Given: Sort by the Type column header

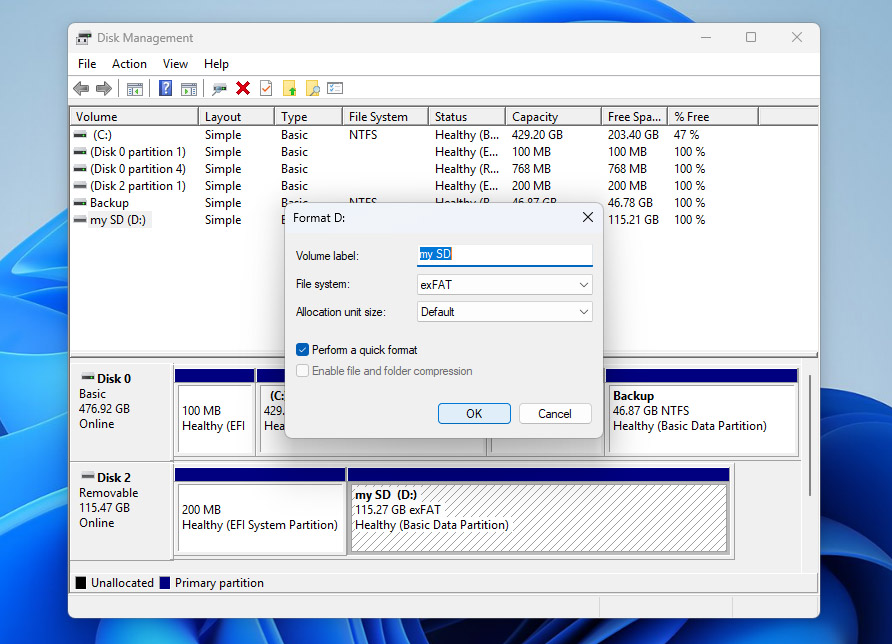Looking at the screenshot, I should [309, 117].
